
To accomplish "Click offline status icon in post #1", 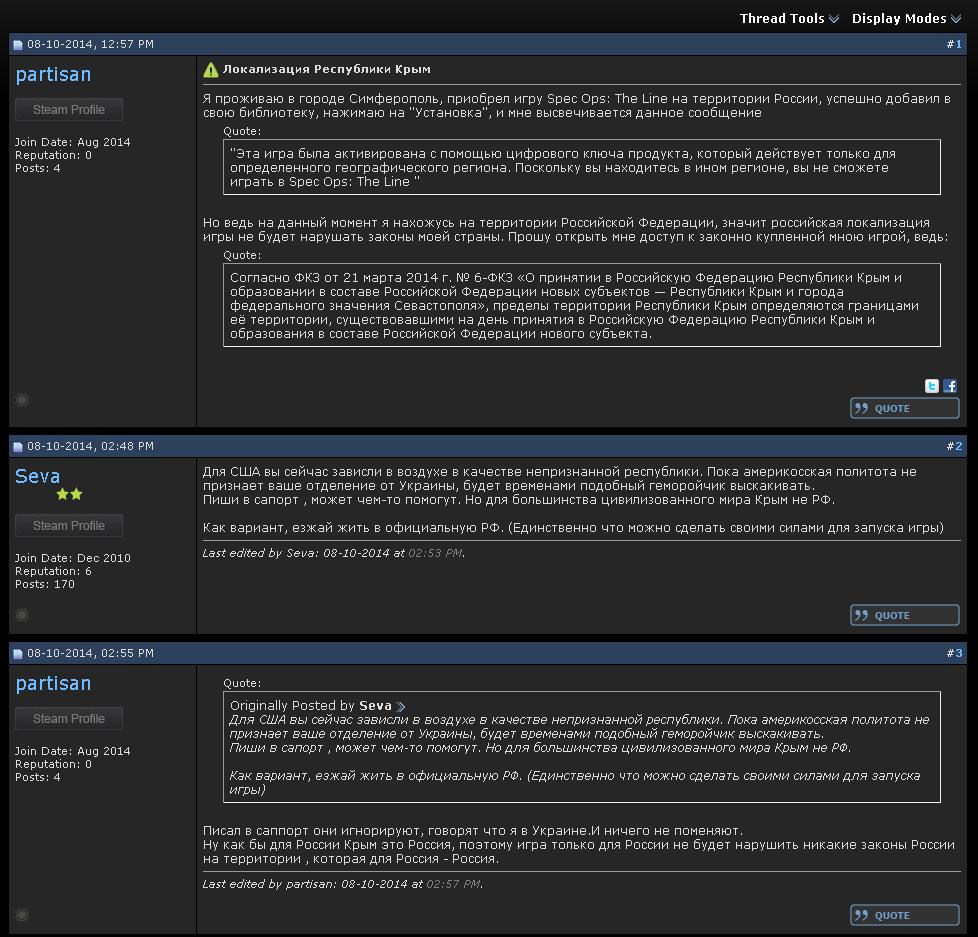I will [22, 400].
